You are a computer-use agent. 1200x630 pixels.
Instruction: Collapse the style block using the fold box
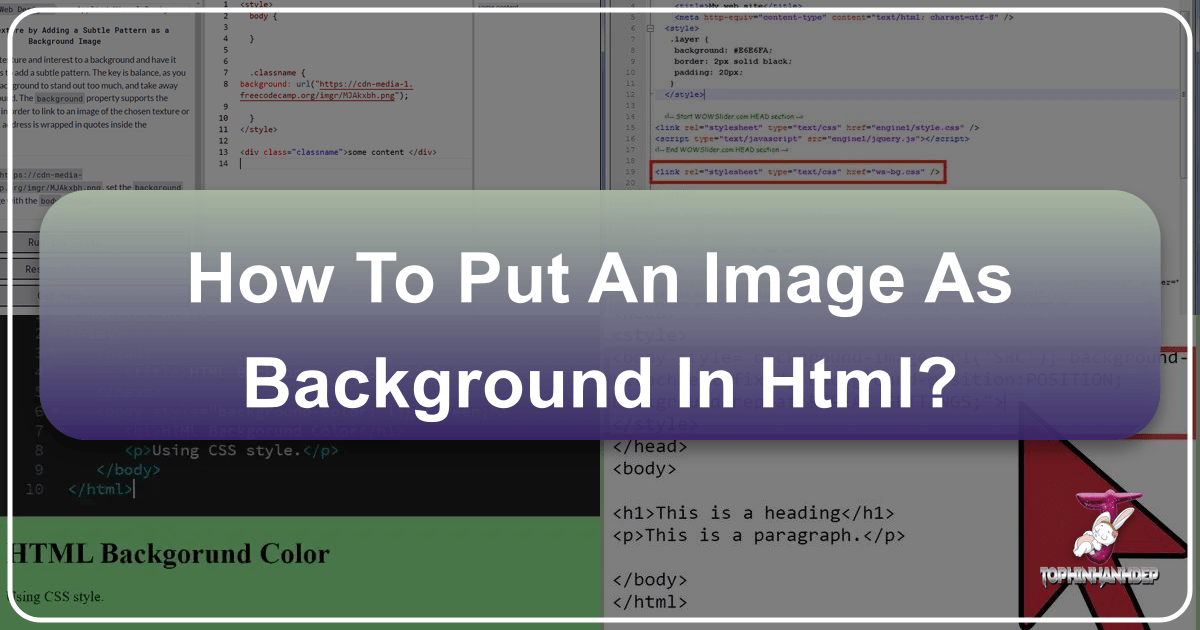[648, 28]
